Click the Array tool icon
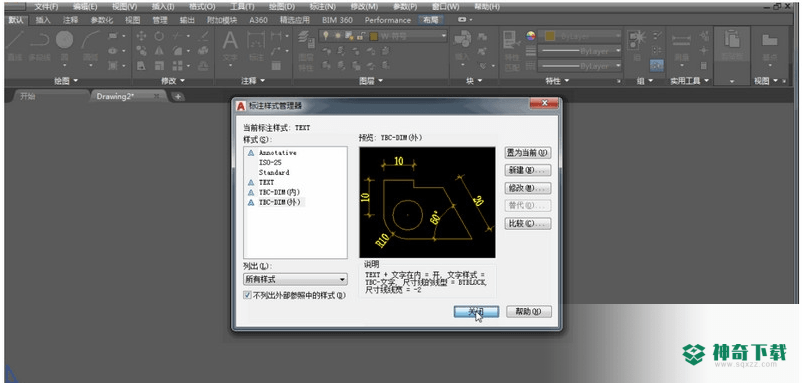The image size is (802, 383). coord(177,65)
